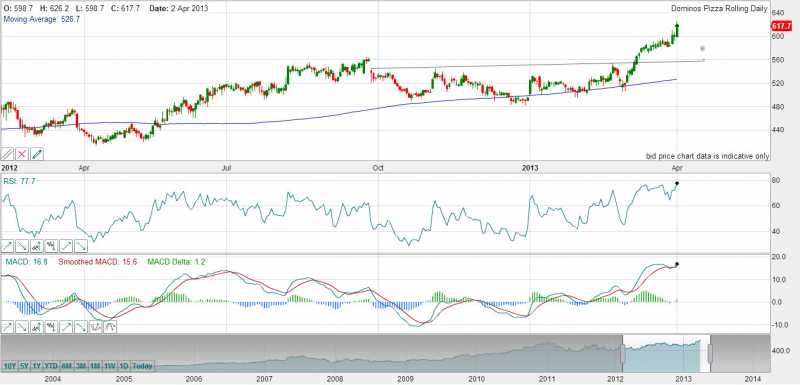The width and height of the screenshot is (800, 385).
Task: Set chart range to 5Y
Action: click(x=24, y=366)
